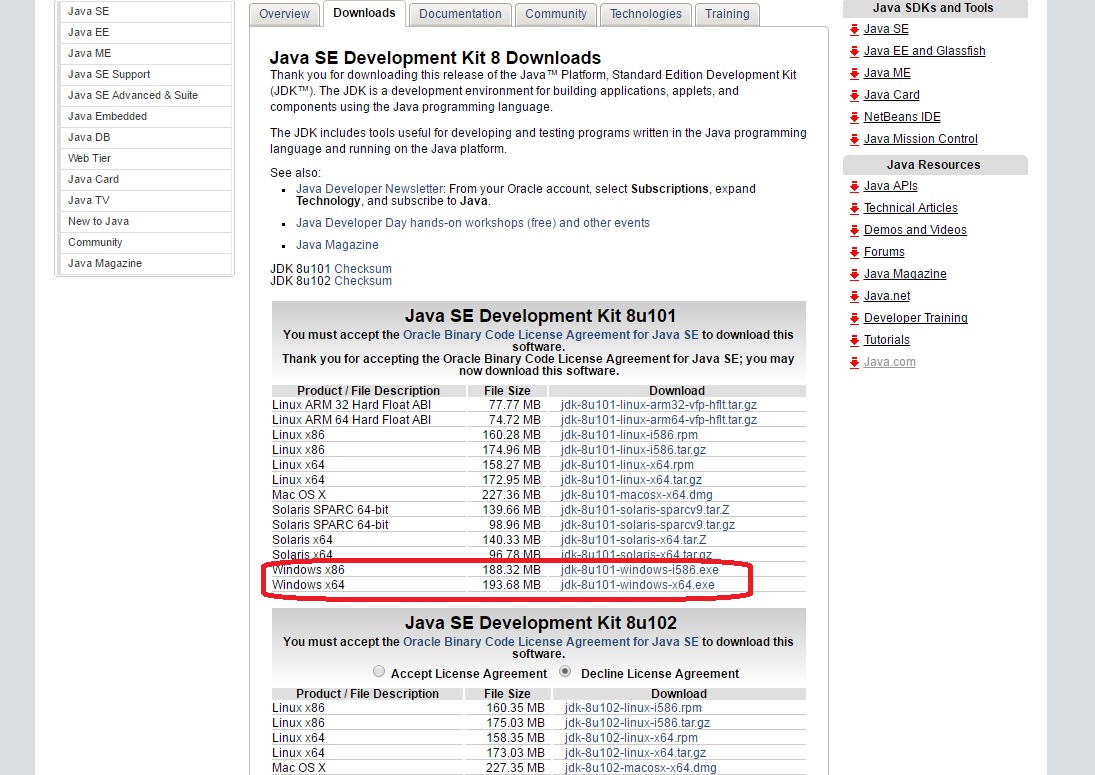1095x775 pixels.
Task: Click red arrow icon beside Java Mission Control
Action: pos(854,140)
